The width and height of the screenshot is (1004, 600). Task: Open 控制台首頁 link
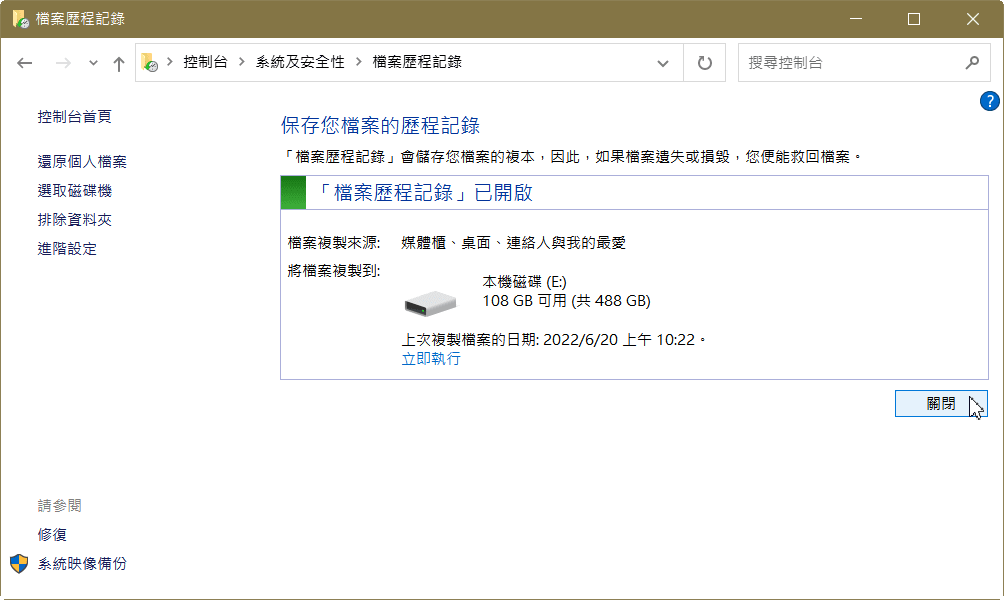(74, 117)
